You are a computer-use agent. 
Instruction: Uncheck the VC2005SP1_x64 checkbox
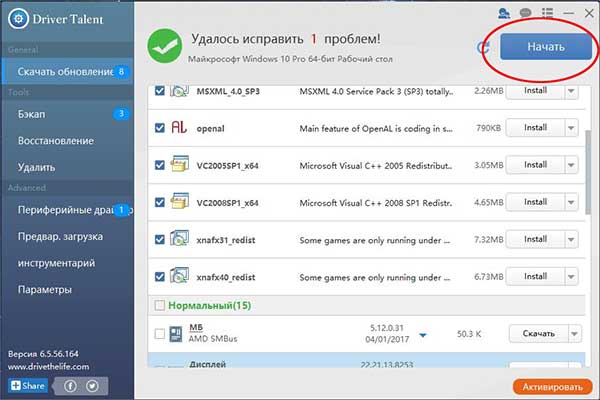click(x=160, y=165)
